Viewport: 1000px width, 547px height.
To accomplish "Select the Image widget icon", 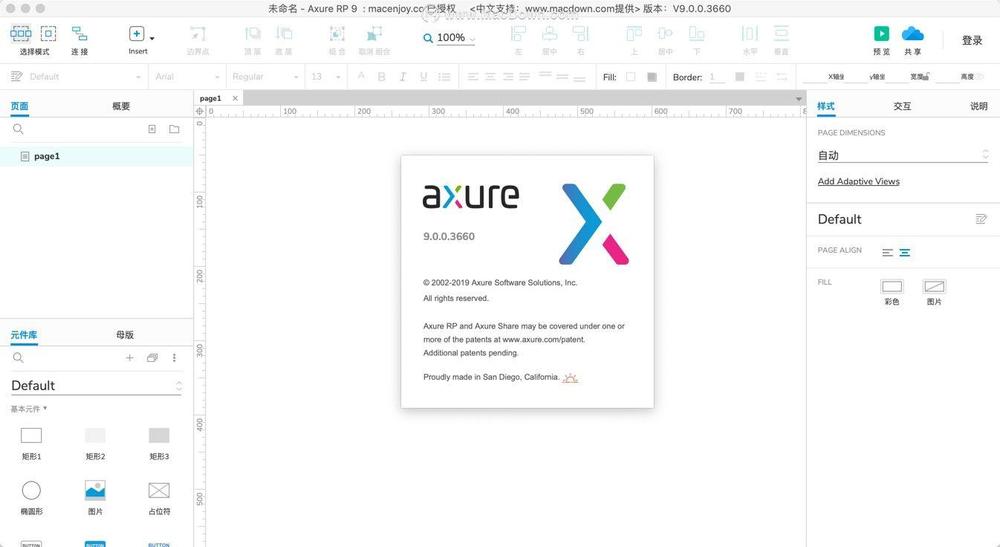I will coord(95,490).
